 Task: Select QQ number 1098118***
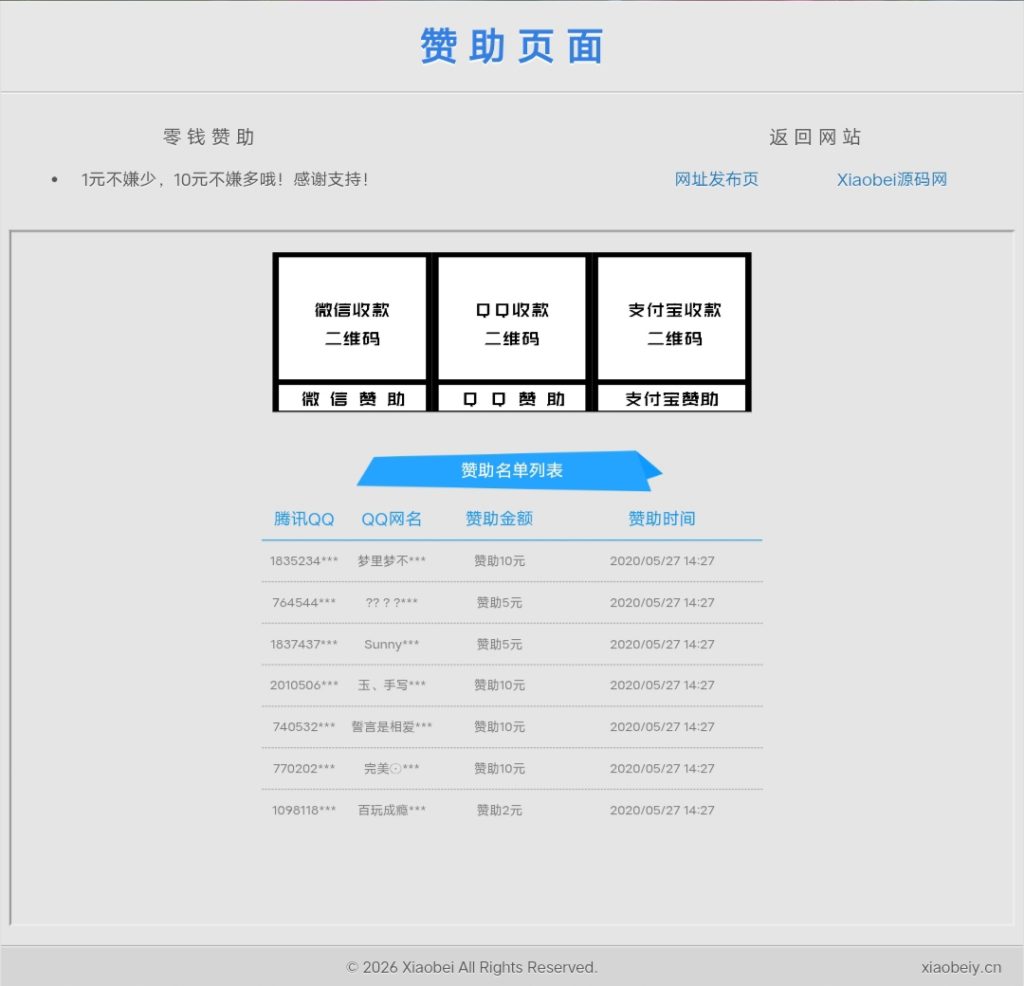tap(304, 810)
